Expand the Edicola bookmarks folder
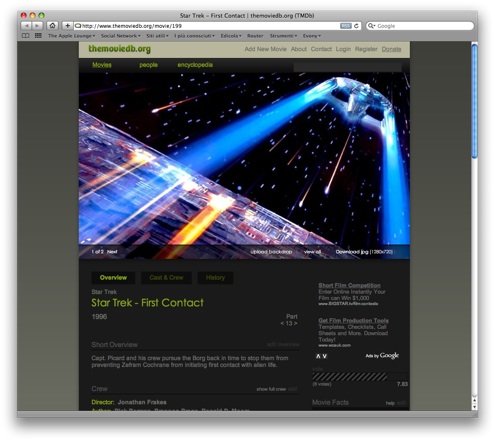Screen dimensions: 495x441 pyautogui.click(x=231, y=36)
